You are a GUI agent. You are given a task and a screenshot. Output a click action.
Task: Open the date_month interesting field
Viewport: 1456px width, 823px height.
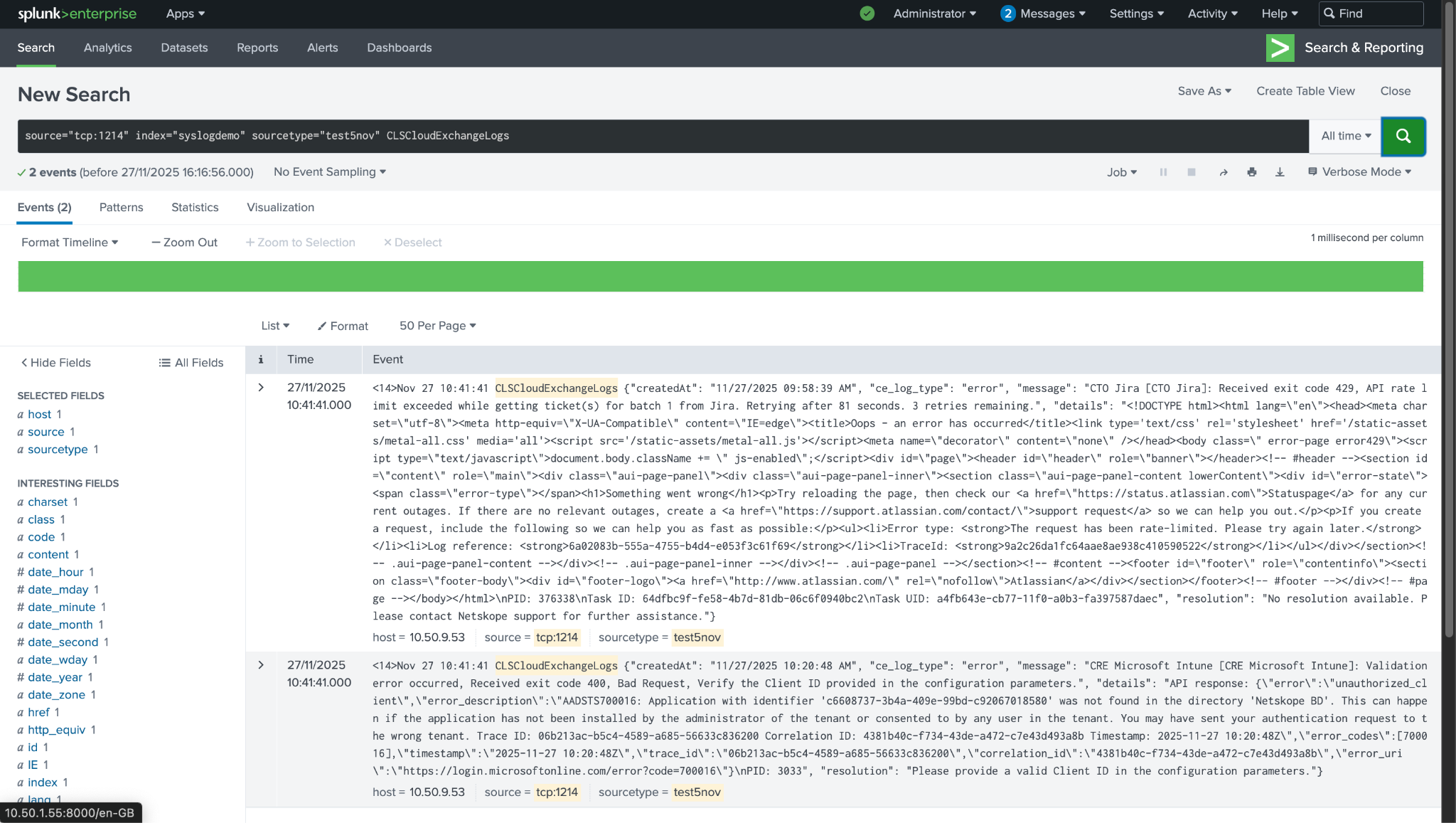tap(60, 625)
